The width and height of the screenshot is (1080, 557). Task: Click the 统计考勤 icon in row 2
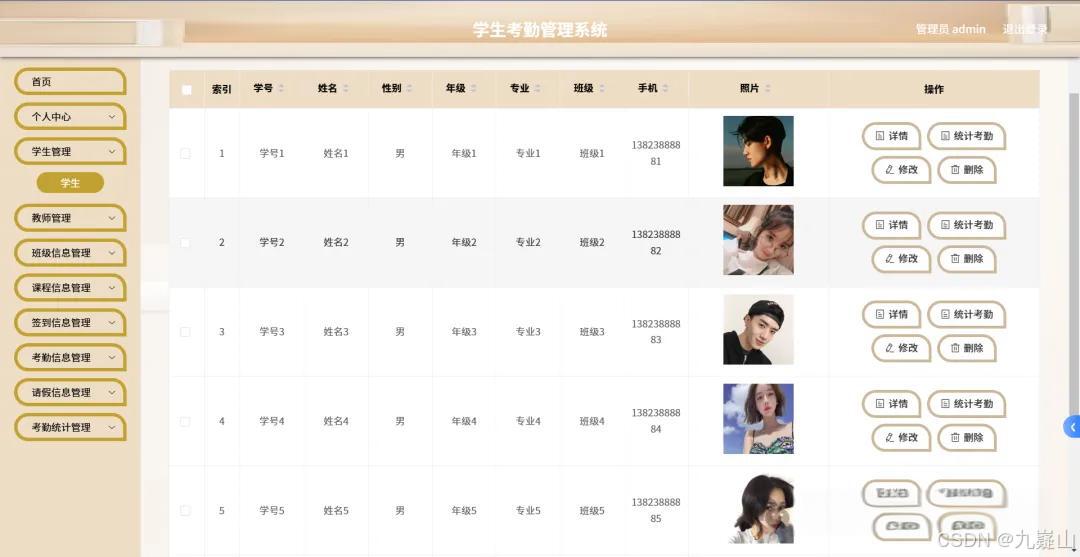pos(945,225)
